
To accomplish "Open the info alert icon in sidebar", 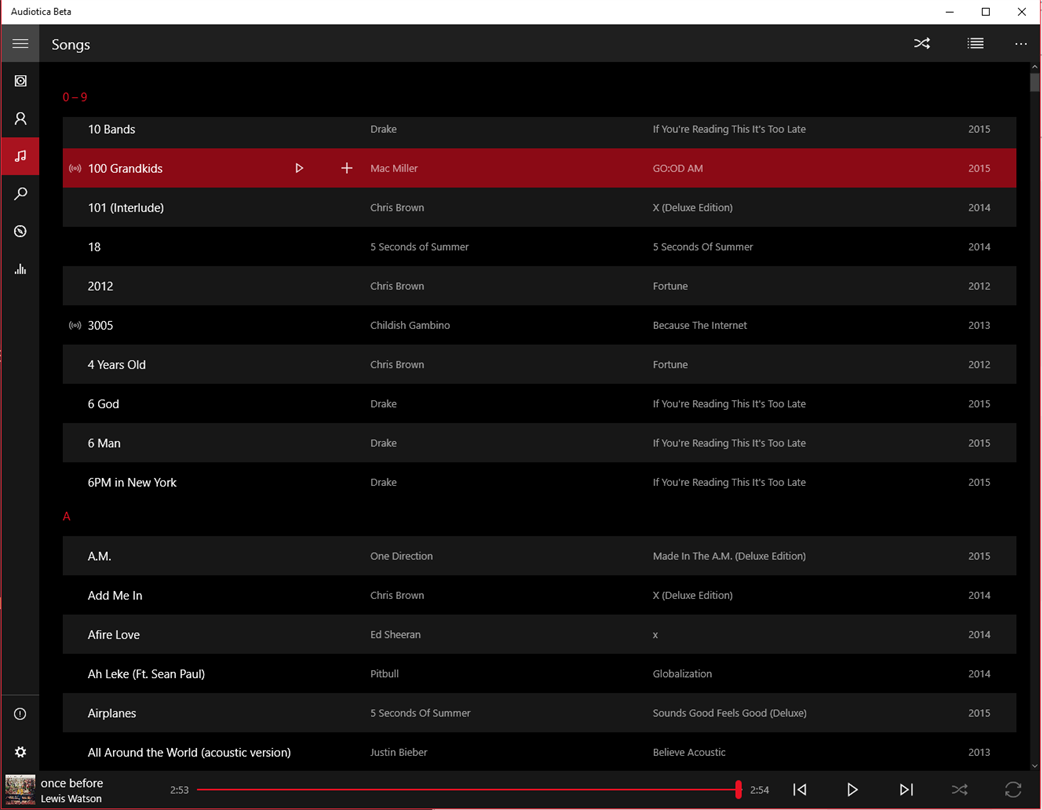I will pyautogui.click(x=21, y=714).
